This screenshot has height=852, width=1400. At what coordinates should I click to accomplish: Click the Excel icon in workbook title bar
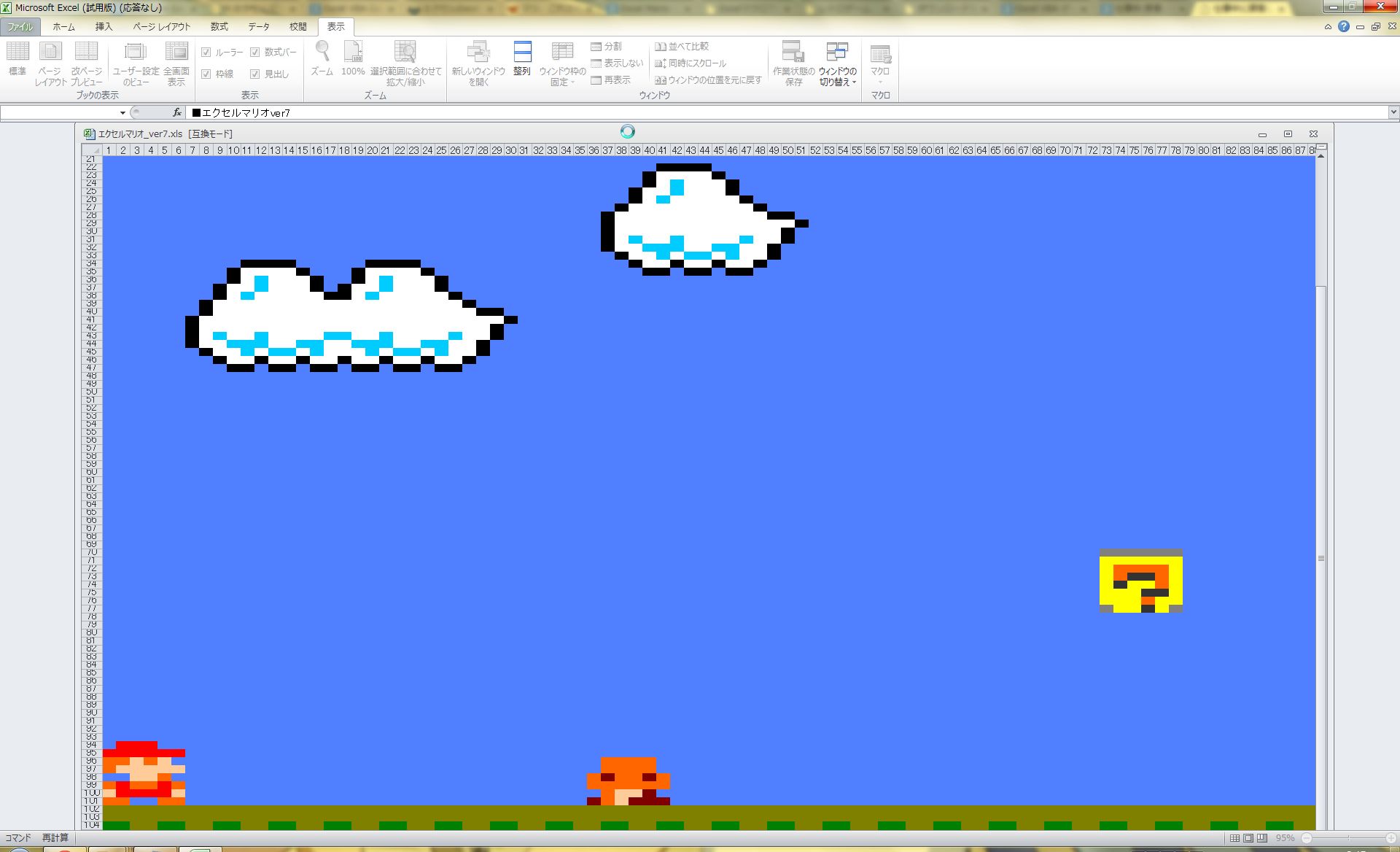[89, 133]
